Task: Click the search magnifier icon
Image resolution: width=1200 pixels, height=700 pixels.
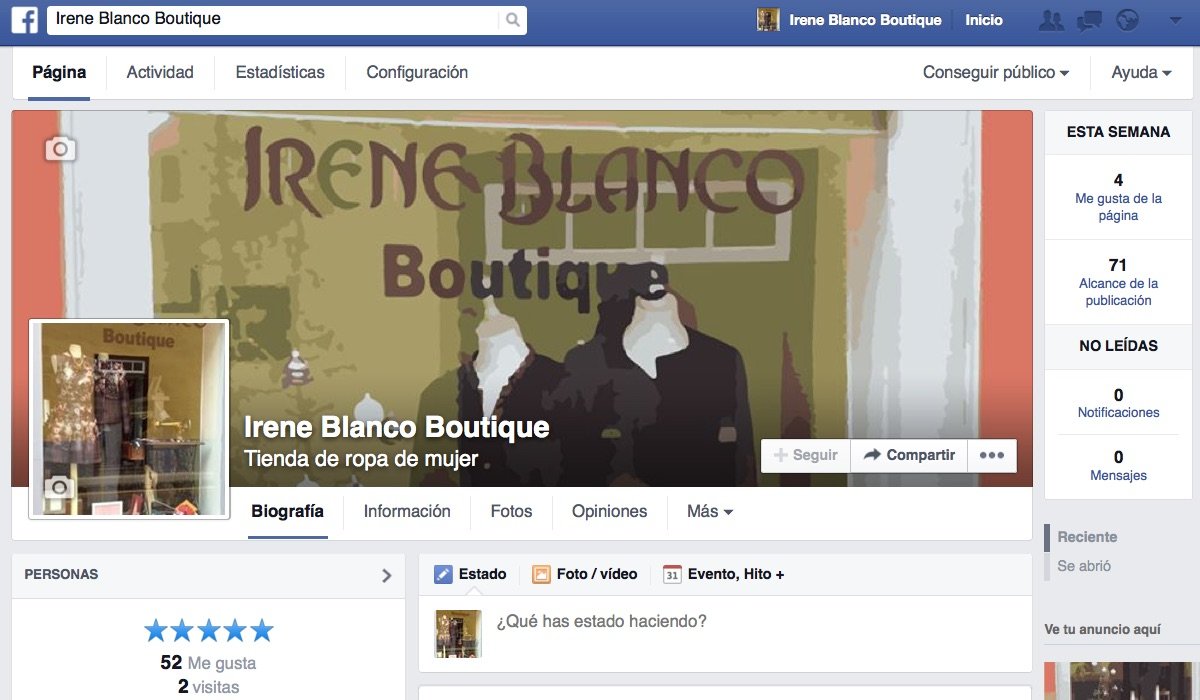Action: tap(512, 20)
